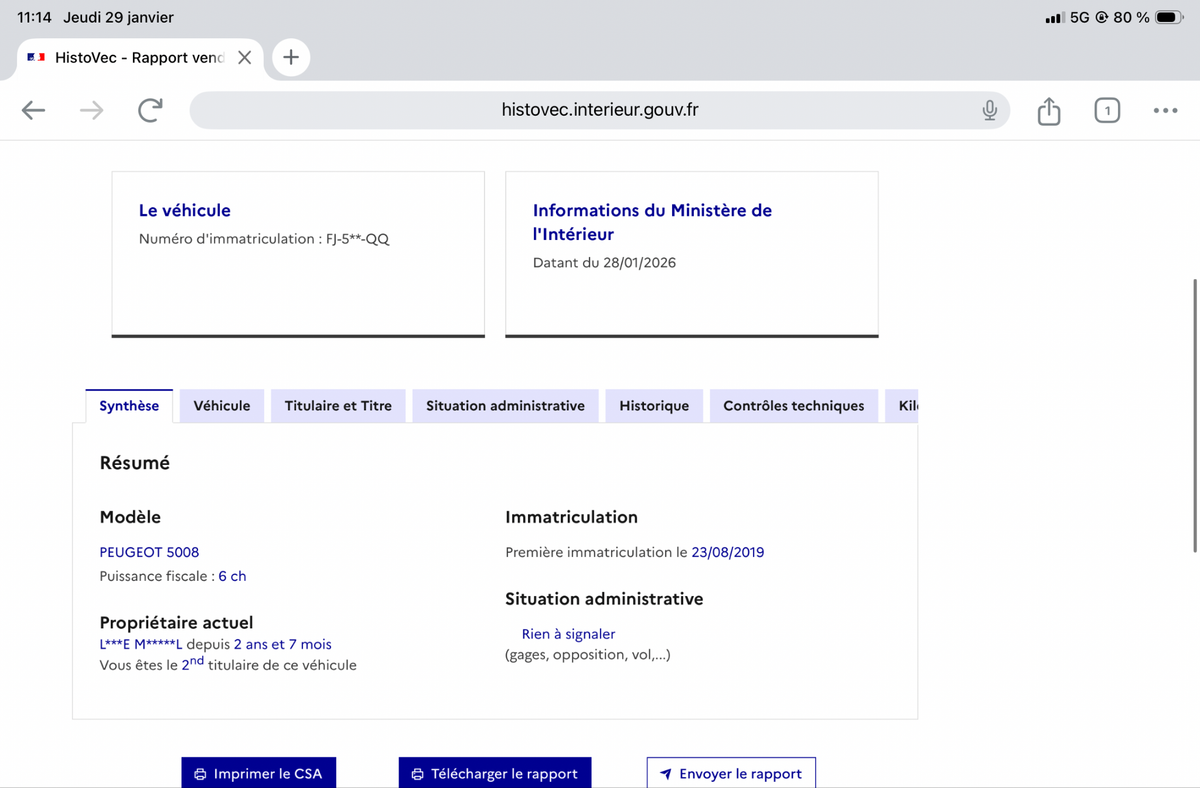
Task: Go back using the browser back arrow
Action: (34, 110)
